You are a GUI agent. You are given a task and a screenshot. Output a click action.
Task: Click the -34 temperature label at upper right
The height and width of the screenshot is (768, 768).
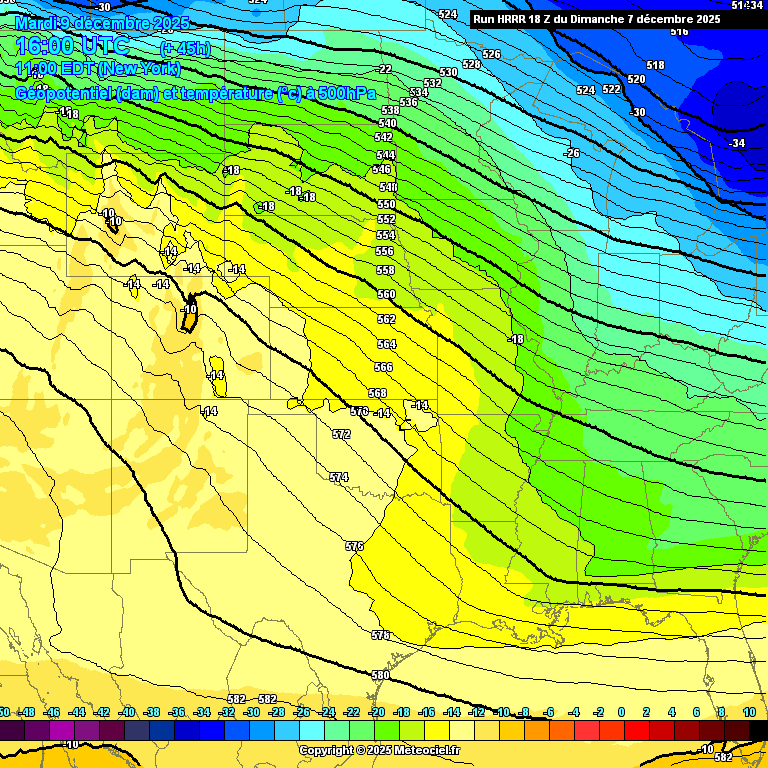737,143
